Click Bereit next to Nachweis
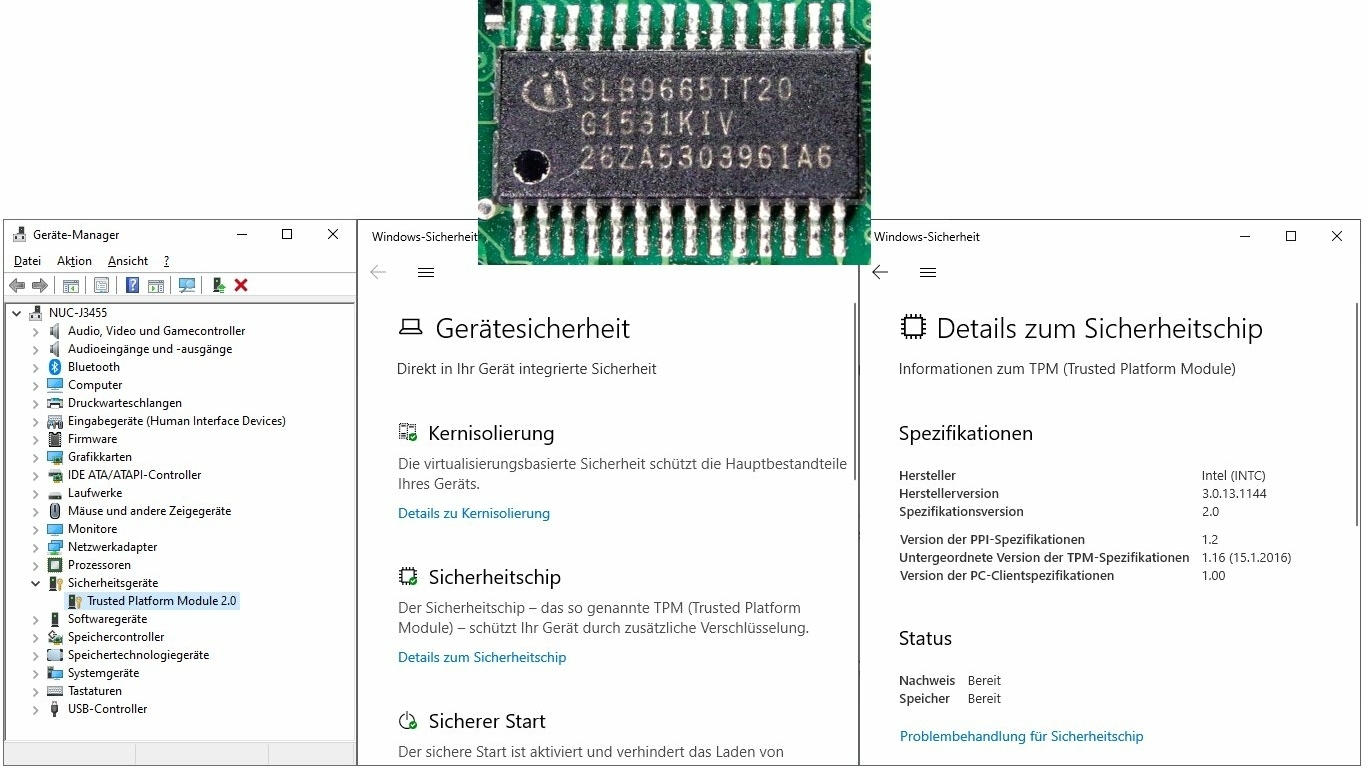 pos(984,681)
